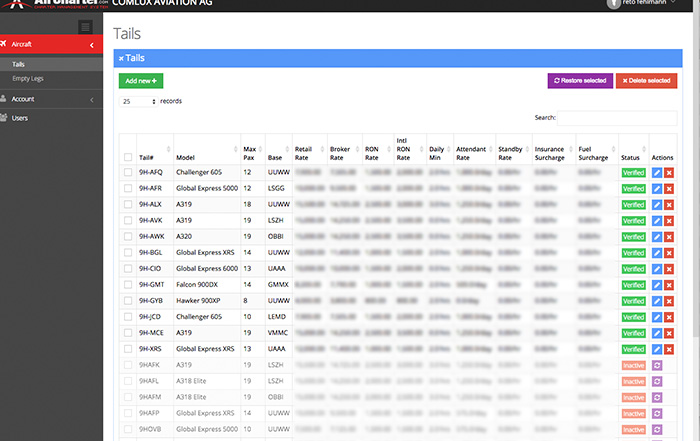The width and height of the screenshot is (700, 441).
Task: Click the restore icon for tail 9HAFM
Action: pyautogui.click(x=656, y=396)
